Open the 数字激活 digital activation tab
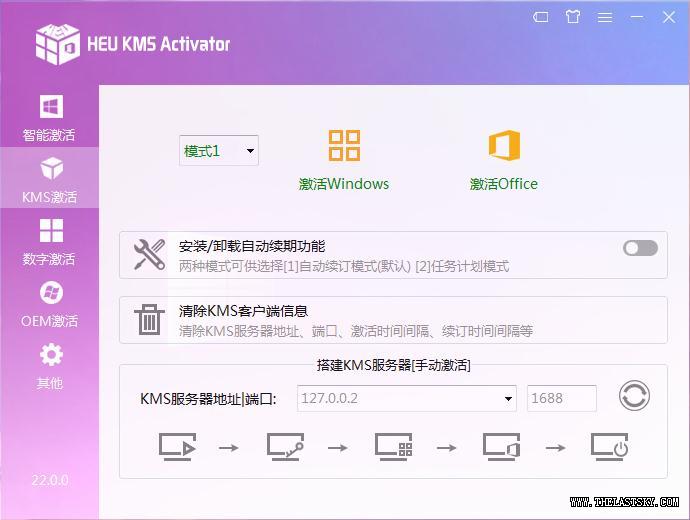 49,241
